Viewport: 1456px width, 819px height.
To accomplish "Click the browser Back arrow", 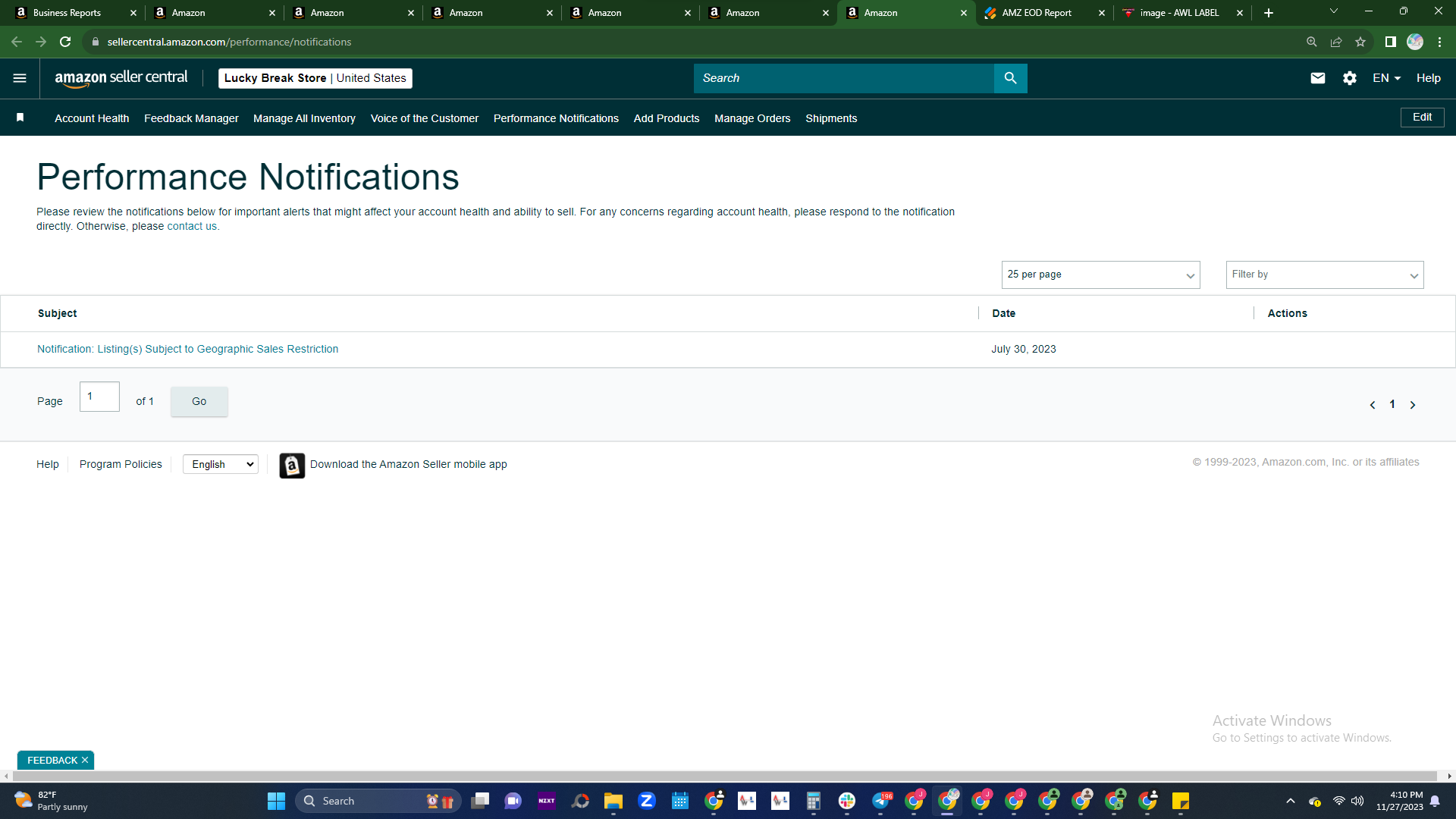I will click(x=17, y=42).
